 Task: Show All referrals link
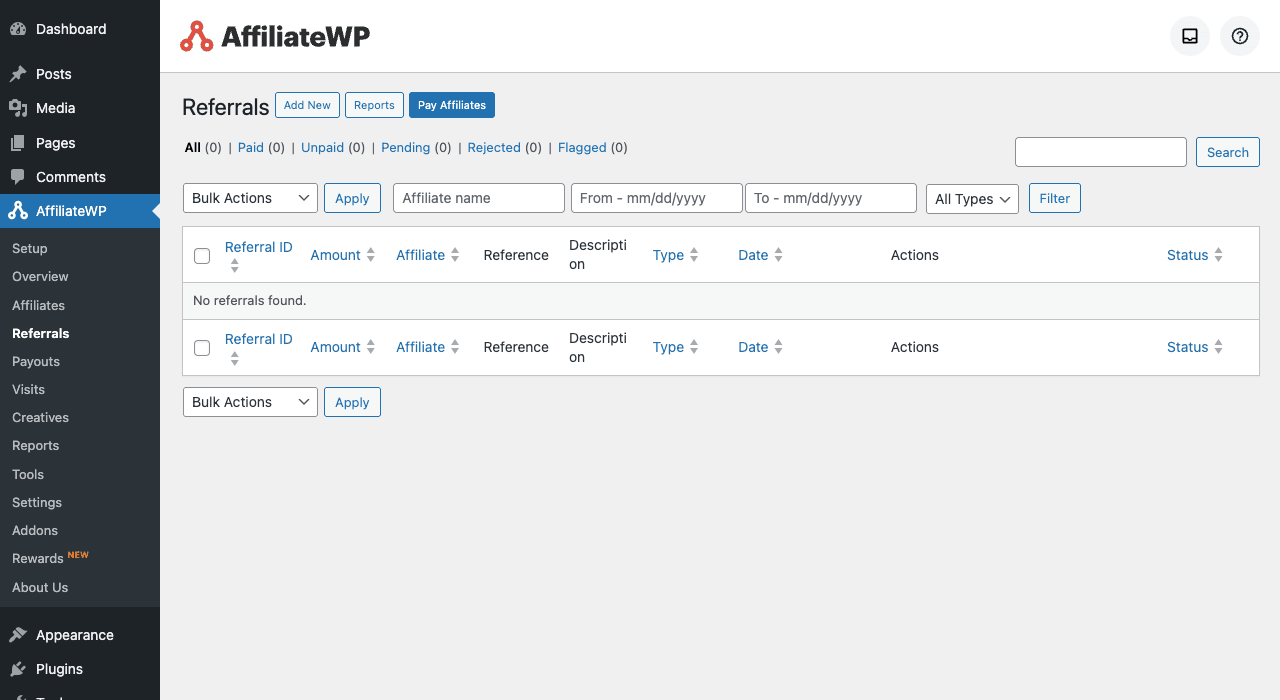click(x=193, y=147)
